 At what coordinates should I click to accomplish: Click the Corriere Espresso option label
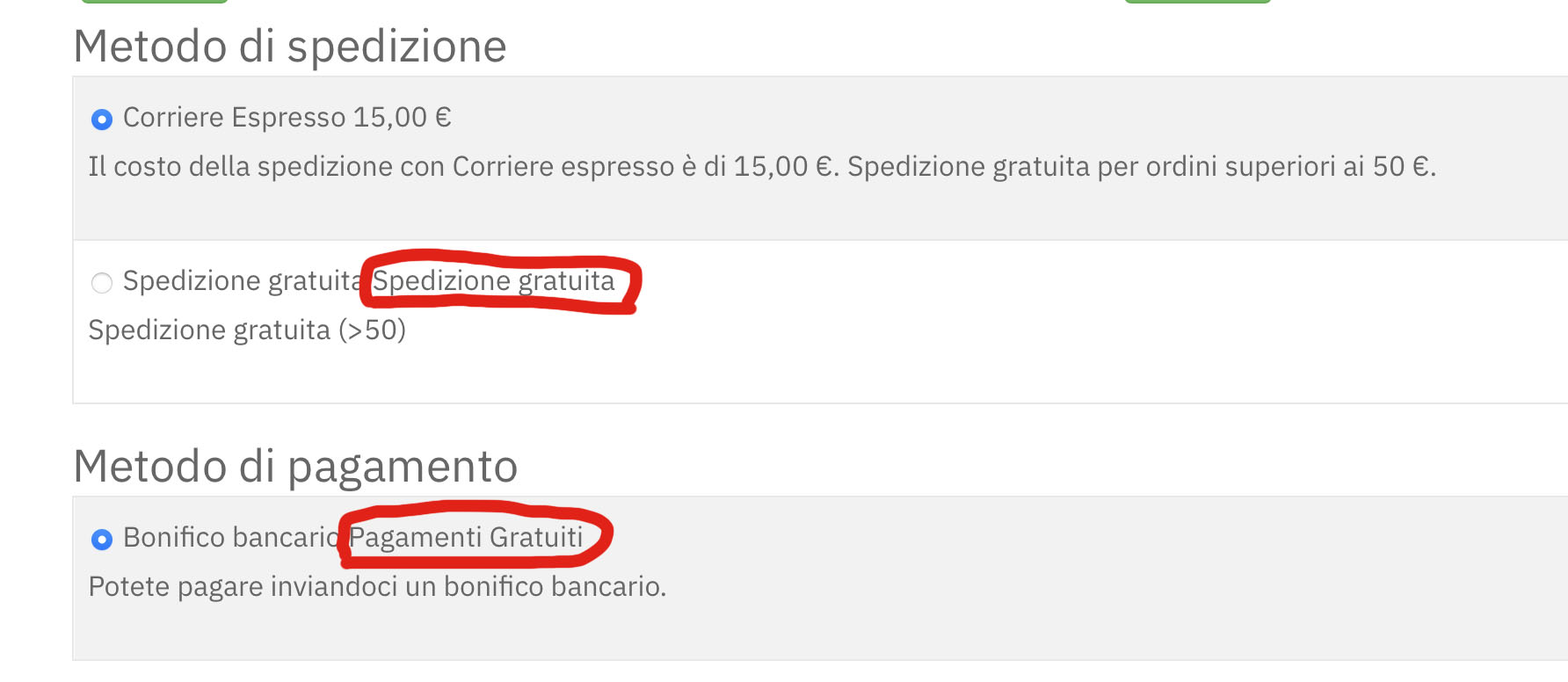pyautogui.click(x=235, y=118)
